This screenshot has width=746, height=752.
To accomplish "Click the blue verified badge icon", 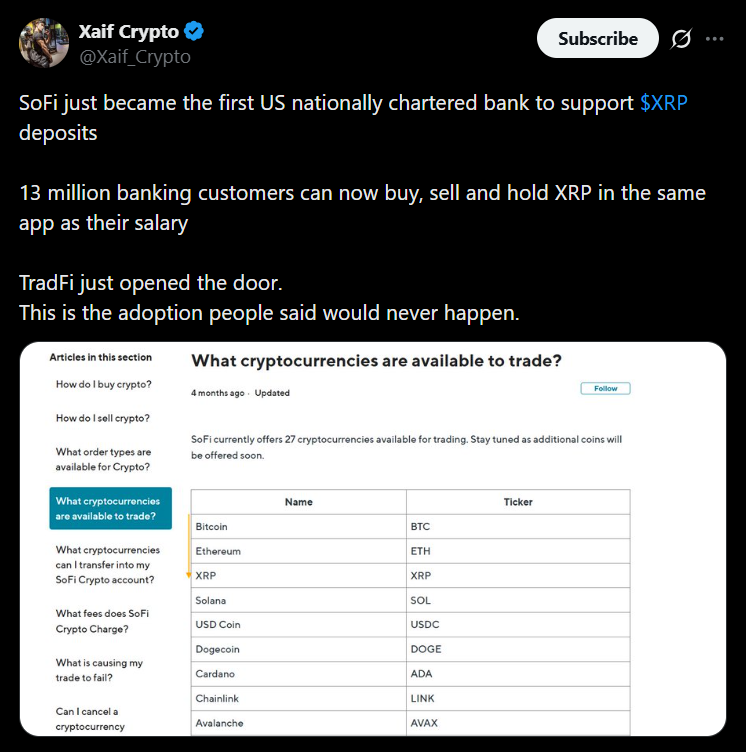I will pyautogui.click(x=194, y=31).
